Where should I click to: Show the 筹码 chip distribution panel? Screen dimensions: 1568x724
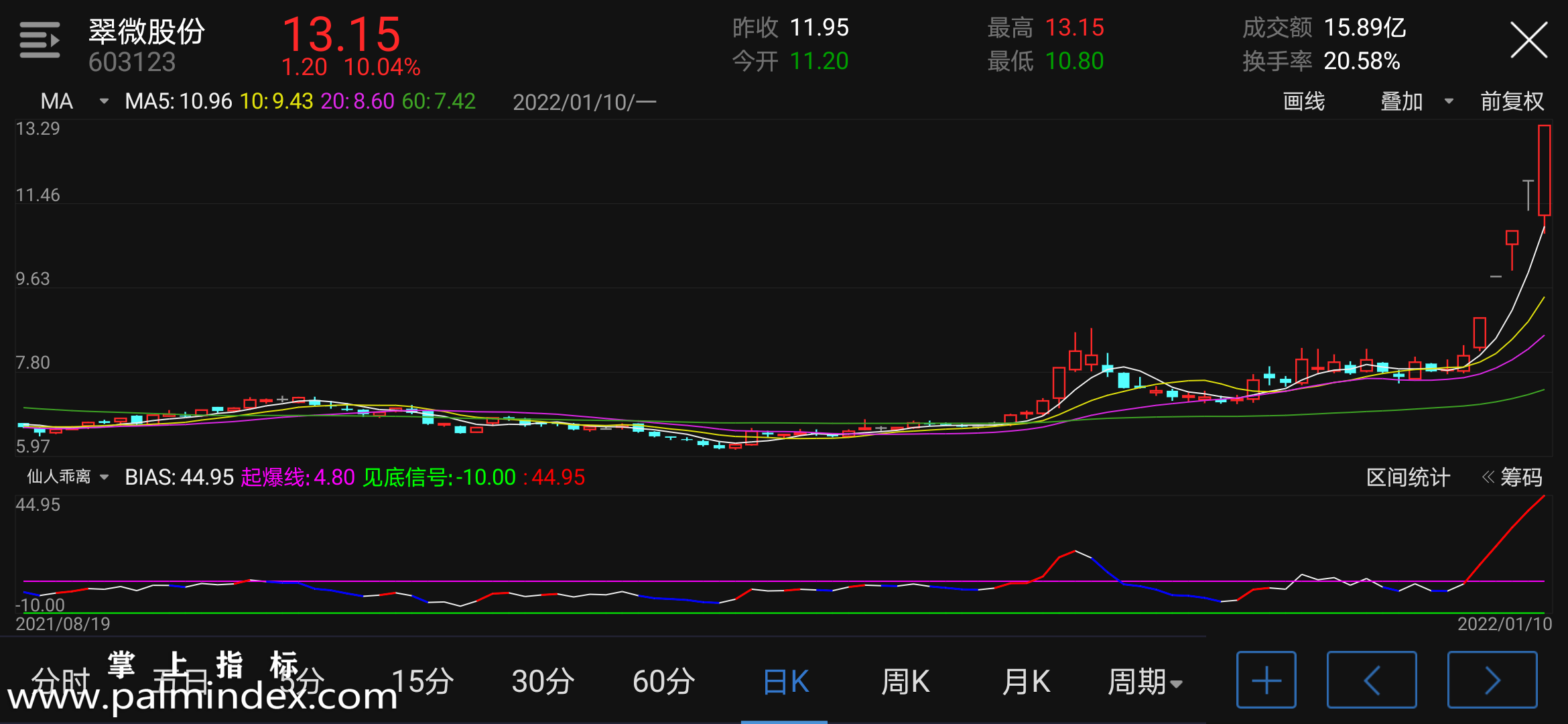click(1512, 477)
